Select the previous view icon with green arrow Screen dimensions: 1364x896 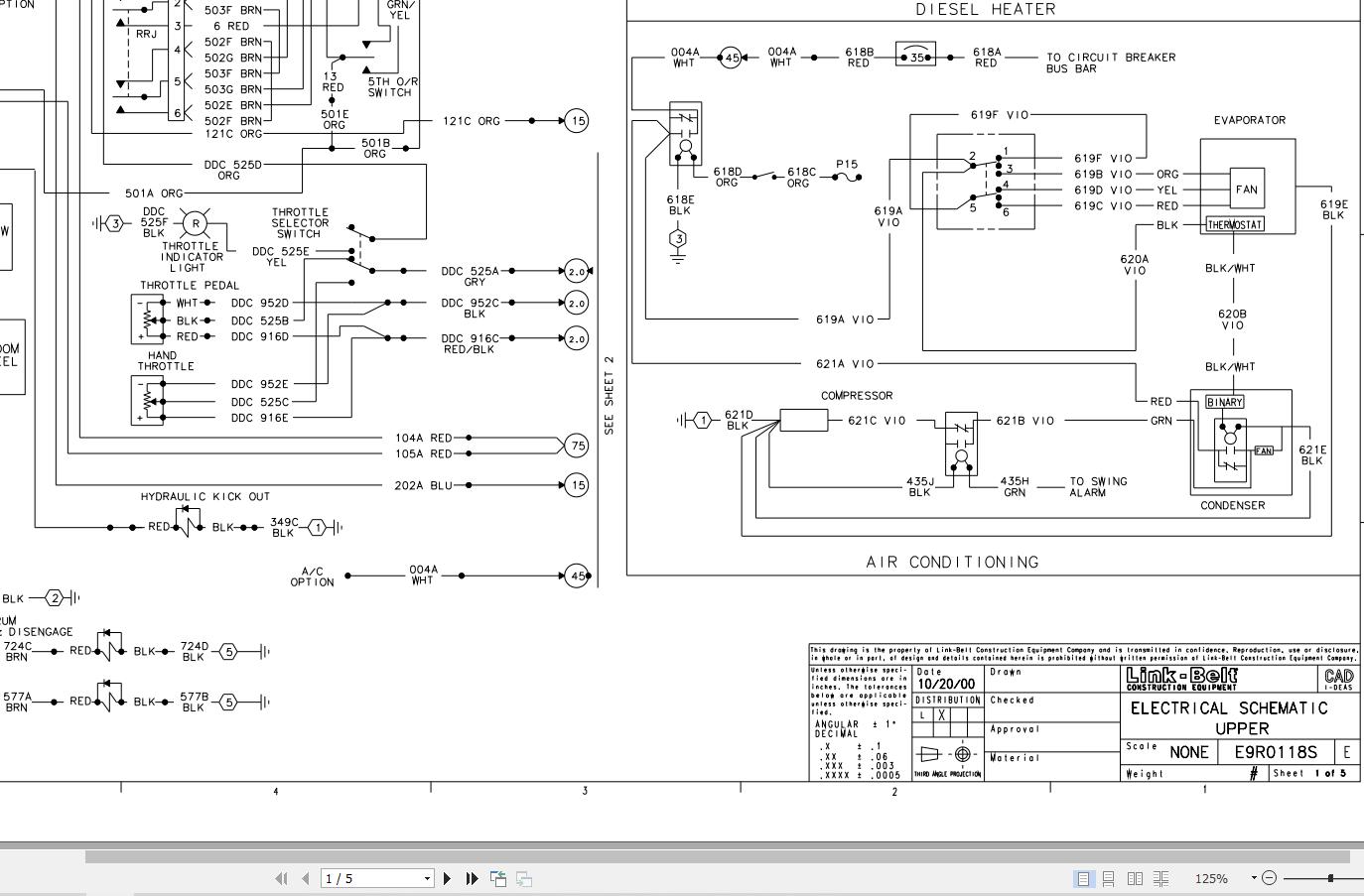499,878
